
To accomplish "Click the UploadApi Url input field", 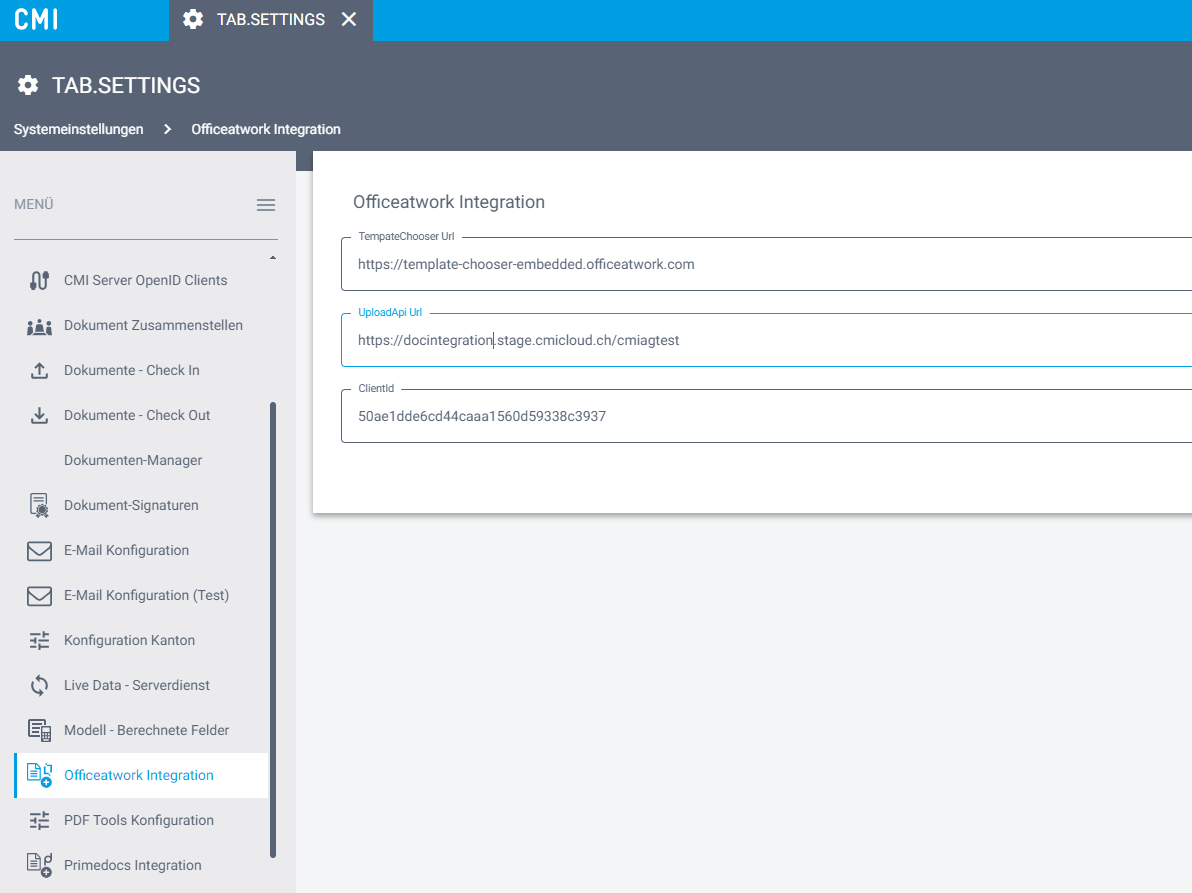I will point(766,340).
